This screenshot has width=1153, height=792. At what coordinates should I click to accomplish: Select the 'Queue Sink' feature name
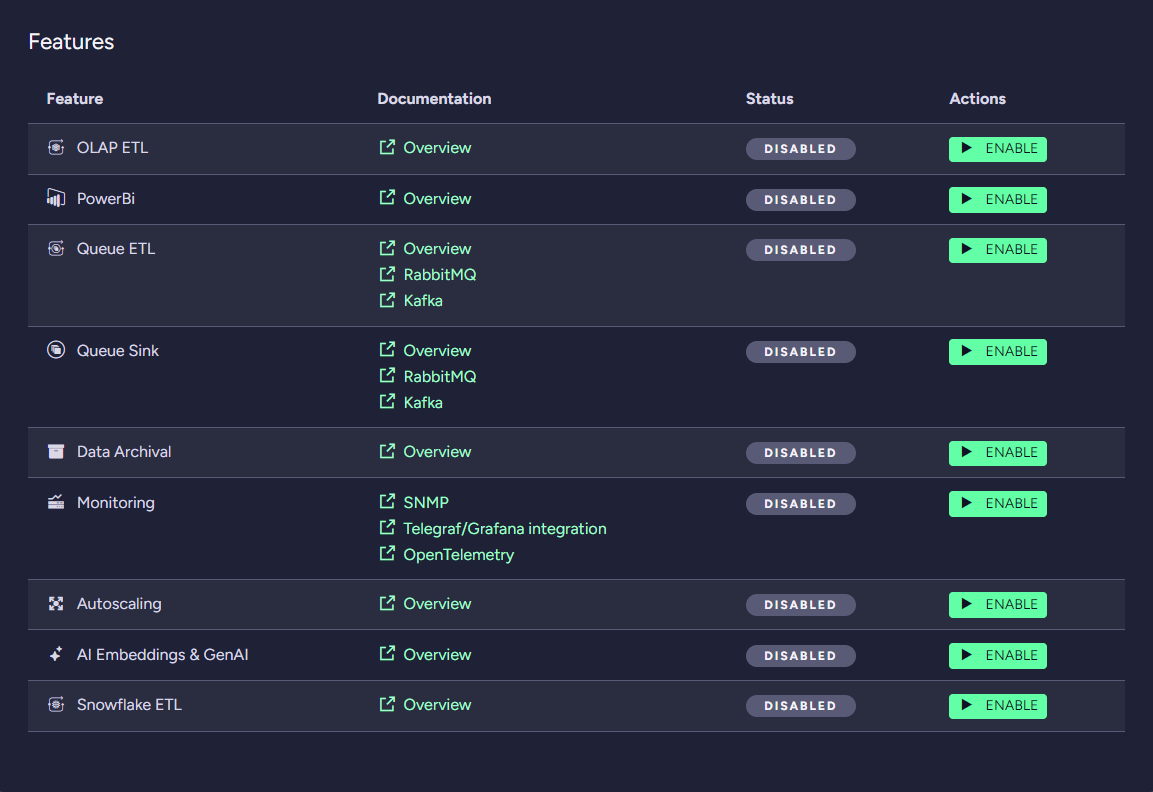tap(118, 351)
